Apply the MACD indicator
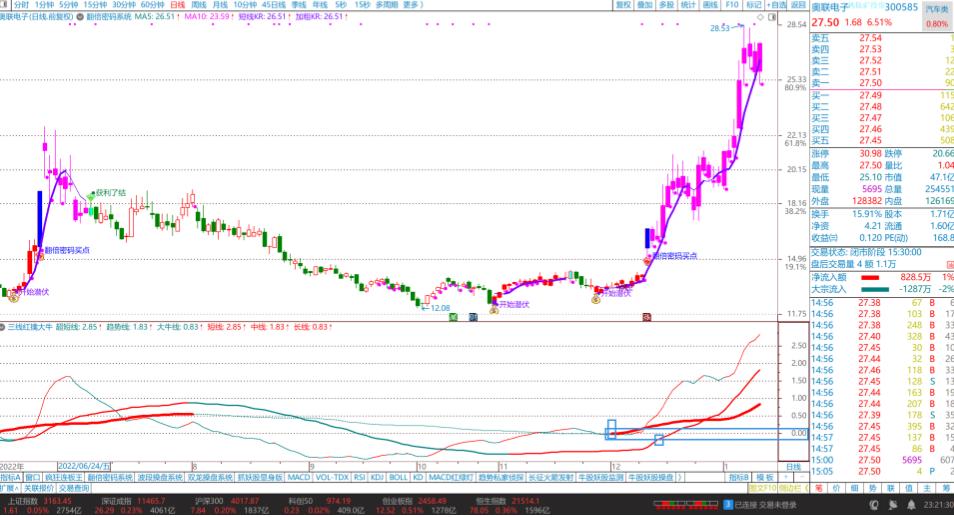Image resolution: width=954 pixels, height=517 pixels. pyautogui.click(x=299, y=477)
